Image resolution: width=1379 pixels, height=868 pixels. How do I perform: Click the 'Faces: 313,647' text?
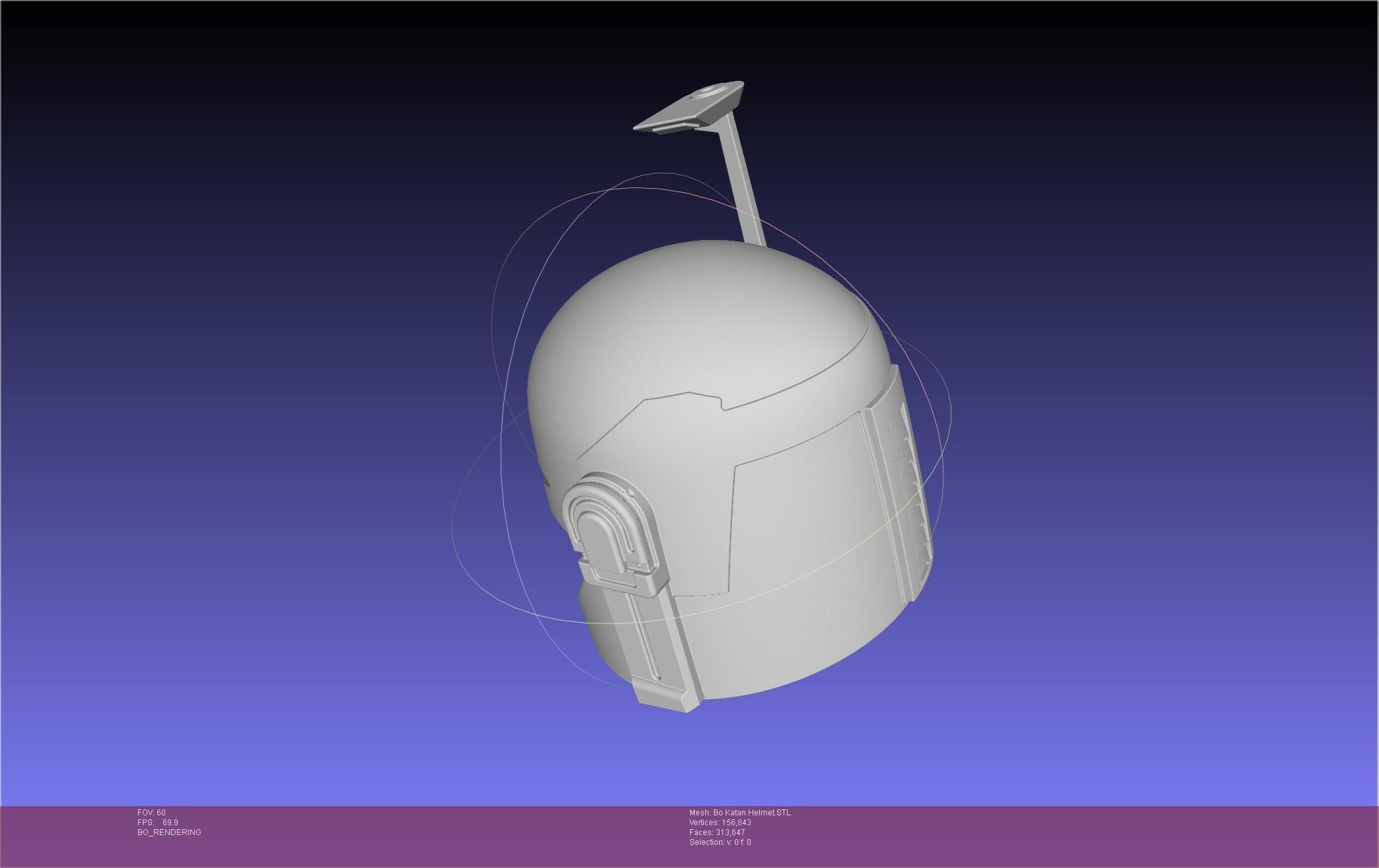717,832
